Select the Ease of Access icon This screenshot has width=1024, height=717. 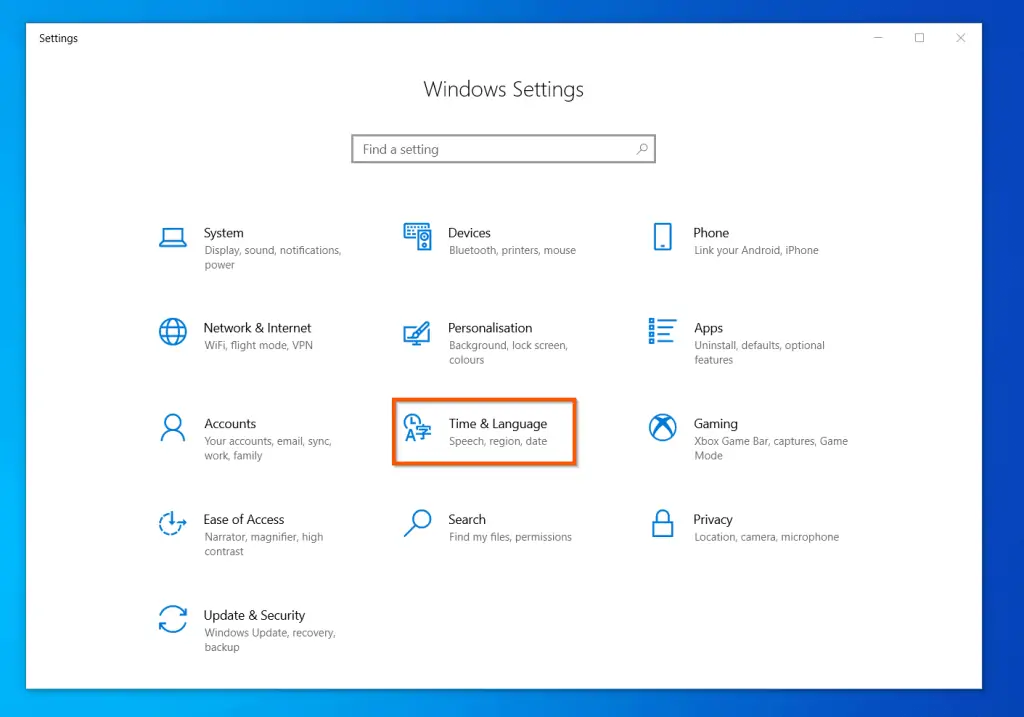point(173,524)
